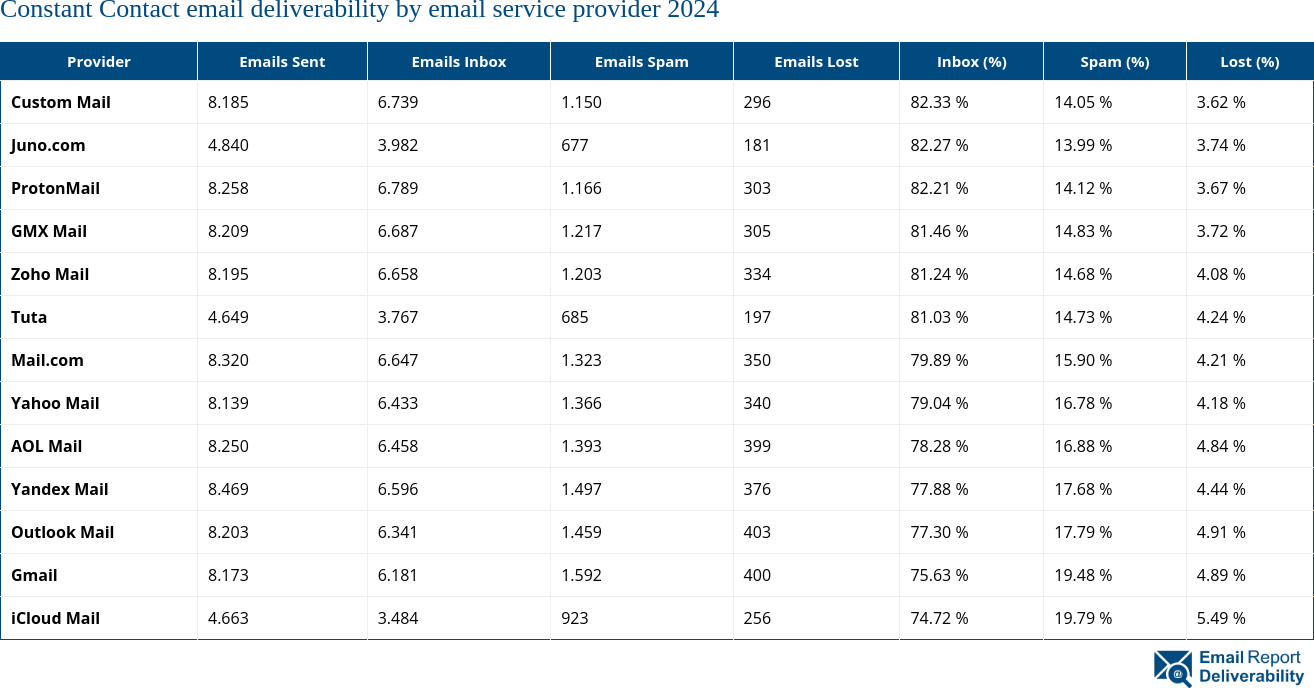Select the Outlook Mail provider cell

(x=99, y=532)
